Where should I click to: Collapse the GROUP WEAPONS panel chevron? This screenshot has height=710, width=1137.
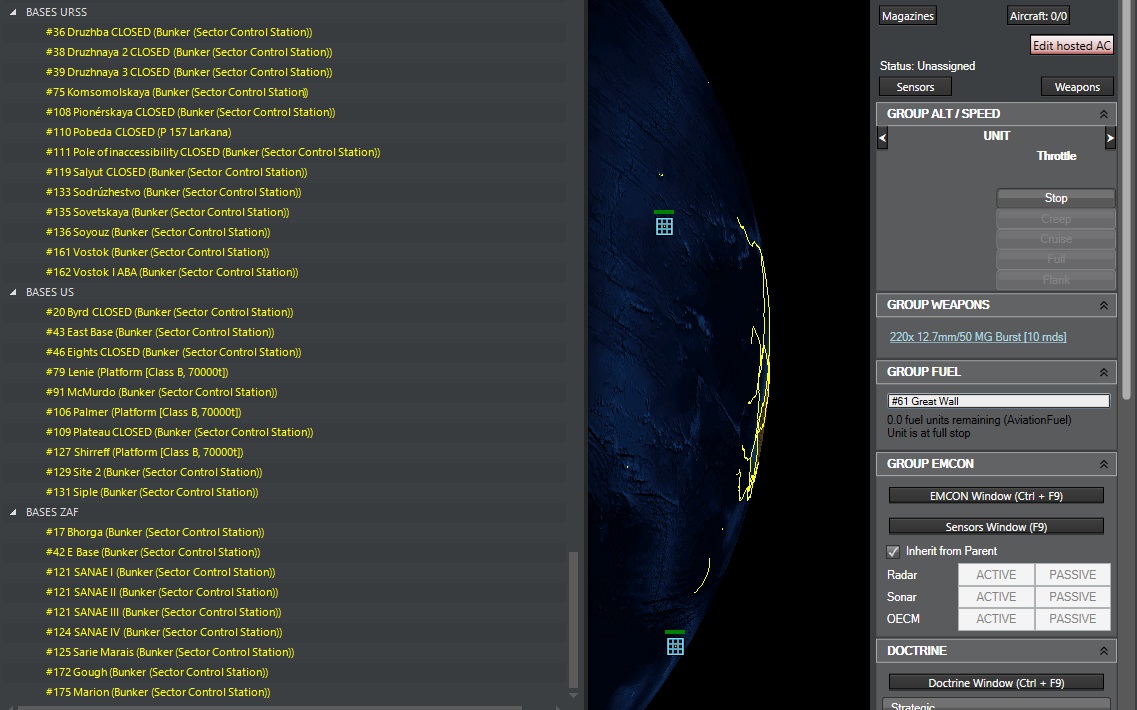point(1103,305)
